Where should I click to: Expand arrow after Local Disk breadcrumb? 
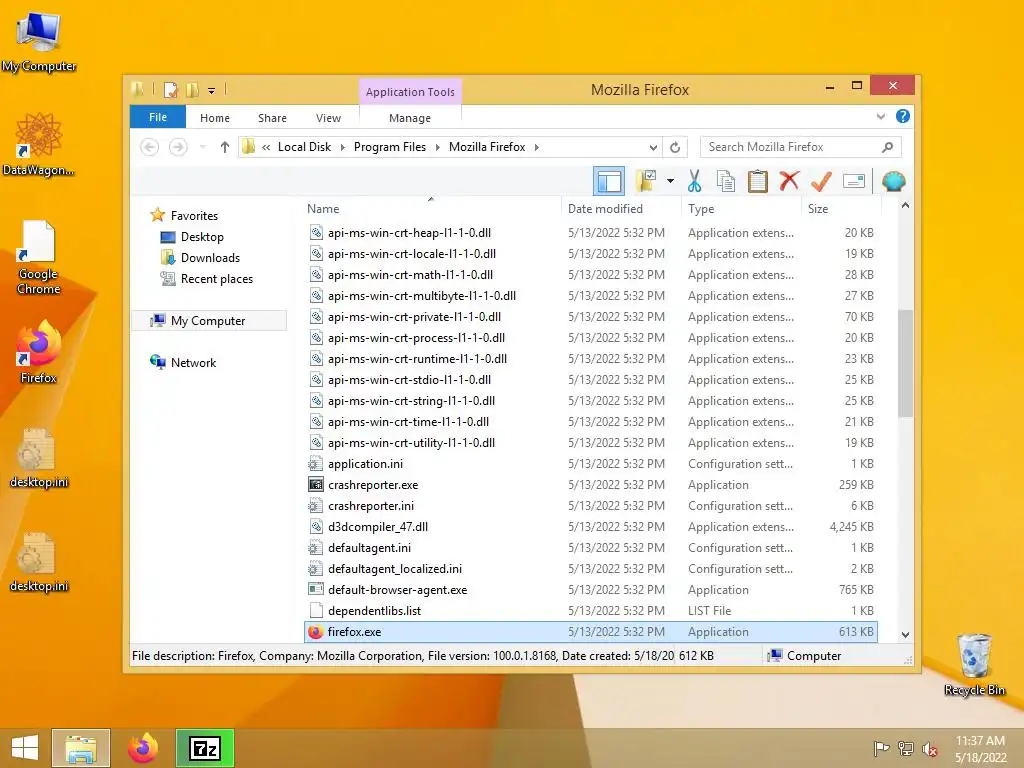tap(343, 147)
